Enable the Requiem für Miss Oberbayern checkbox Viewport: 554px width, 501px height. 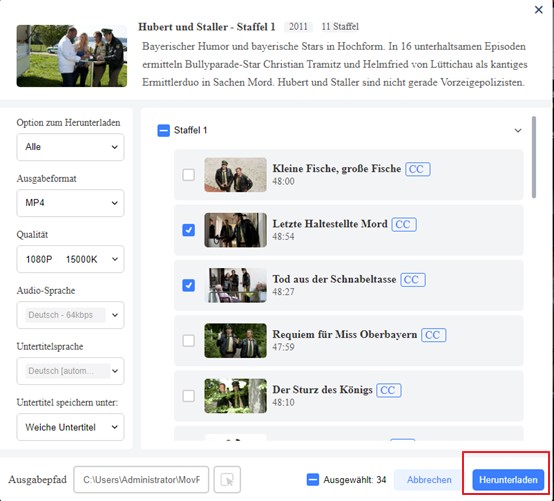click(188, 341)
